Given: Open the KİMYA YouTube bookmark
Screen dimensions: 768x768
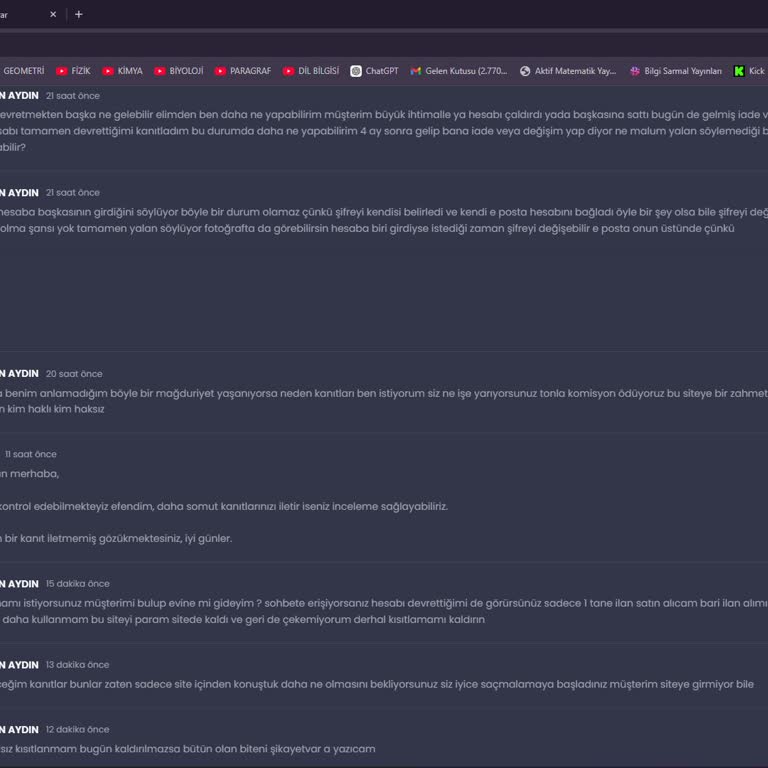Looking at the screenshot, I should point(122,71).
